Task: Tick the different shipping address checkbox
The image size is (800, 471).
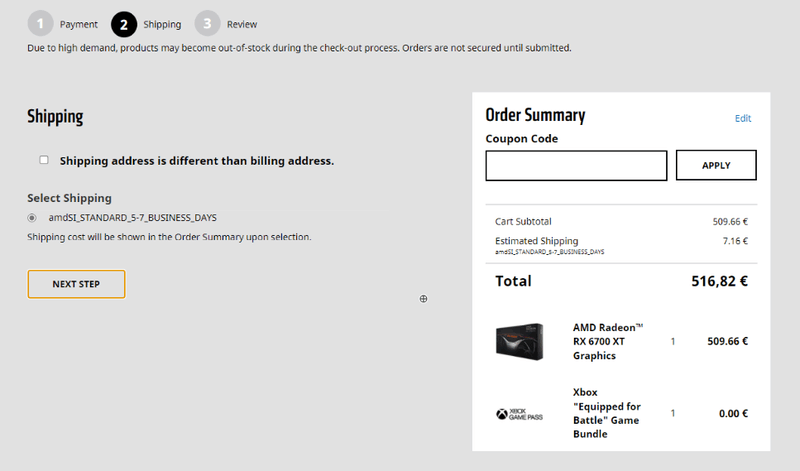Action: coord(44,160)
